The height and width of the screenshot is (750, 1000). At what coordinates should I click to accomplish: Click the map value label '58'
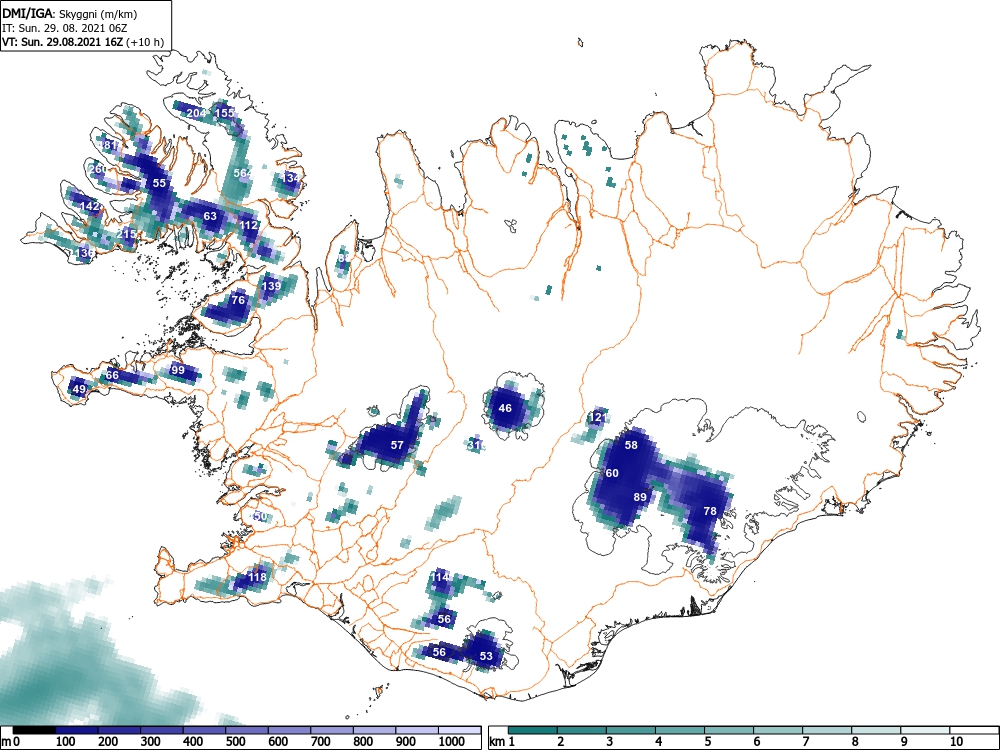[631, 445]
